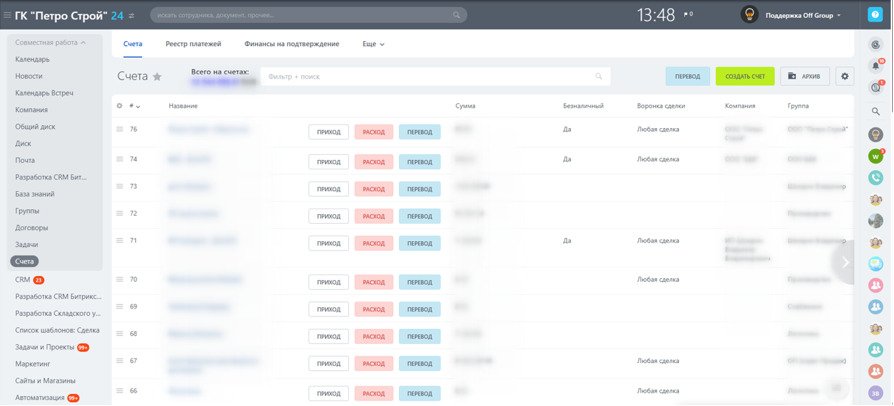Image resolution: width=894 pixels, height=406 pixels.
Task: Open the Финансы на подтверждение tab
Action: [x=292, y=44]
